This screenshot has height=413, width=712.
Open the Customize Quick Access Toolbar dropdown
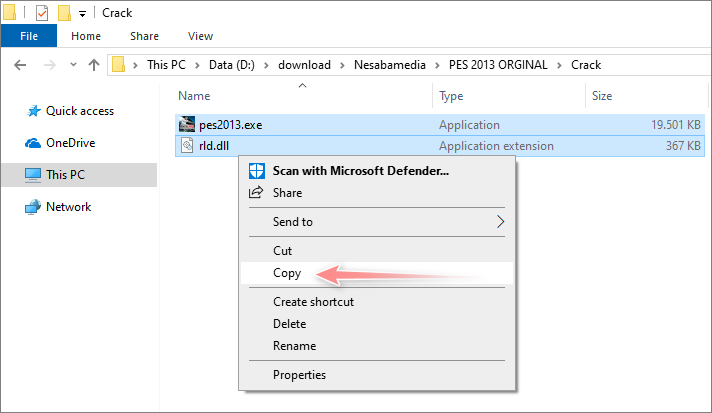(82, 14)
